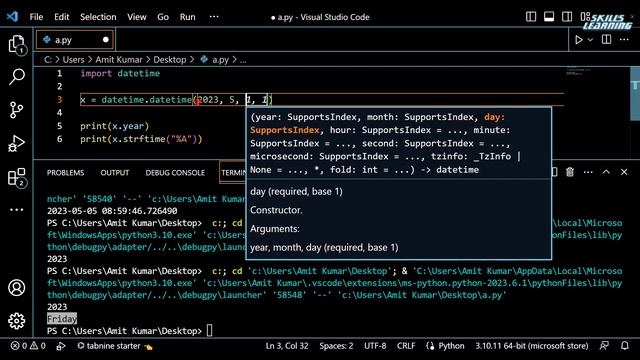
Task: Open notifications bell icon
Action: [624, 346]
